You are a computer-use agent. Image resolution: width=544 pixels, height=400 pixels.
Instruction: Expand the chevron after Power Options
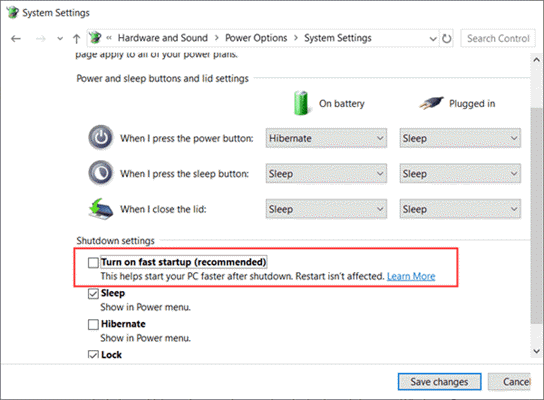[296, 38]
